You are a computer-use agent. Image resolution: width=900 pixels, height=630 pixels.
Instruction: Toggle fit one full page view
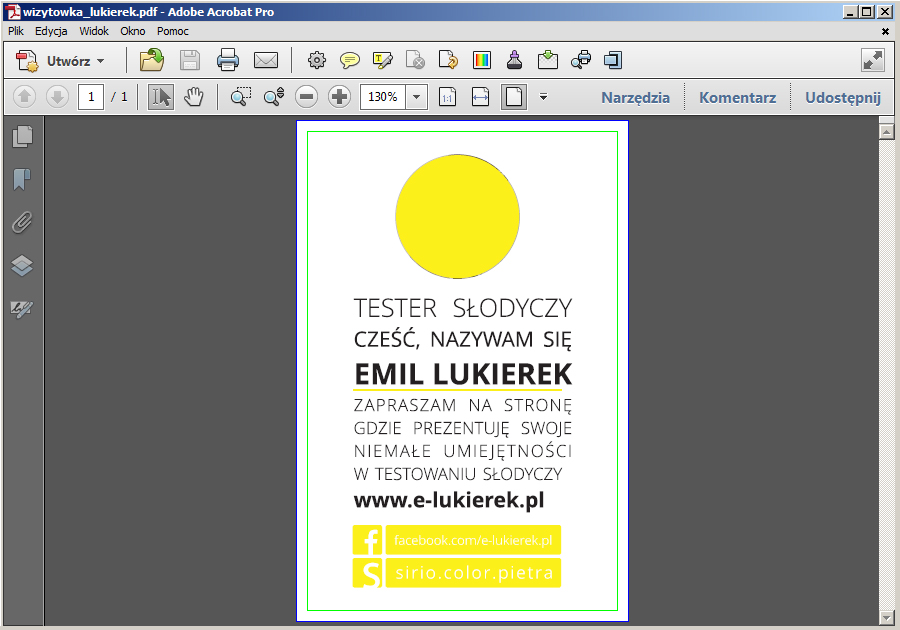point(514,97)
